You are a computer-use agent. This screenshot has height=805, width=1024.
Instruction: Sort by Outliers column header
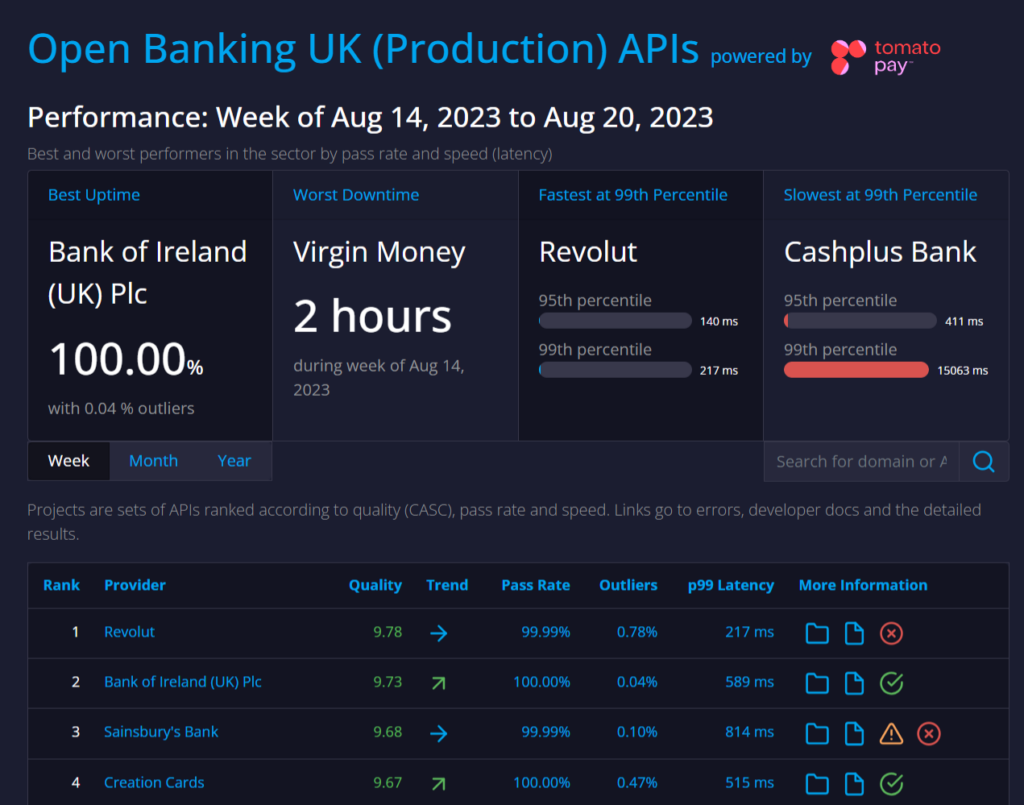click(x=628, y=585)
